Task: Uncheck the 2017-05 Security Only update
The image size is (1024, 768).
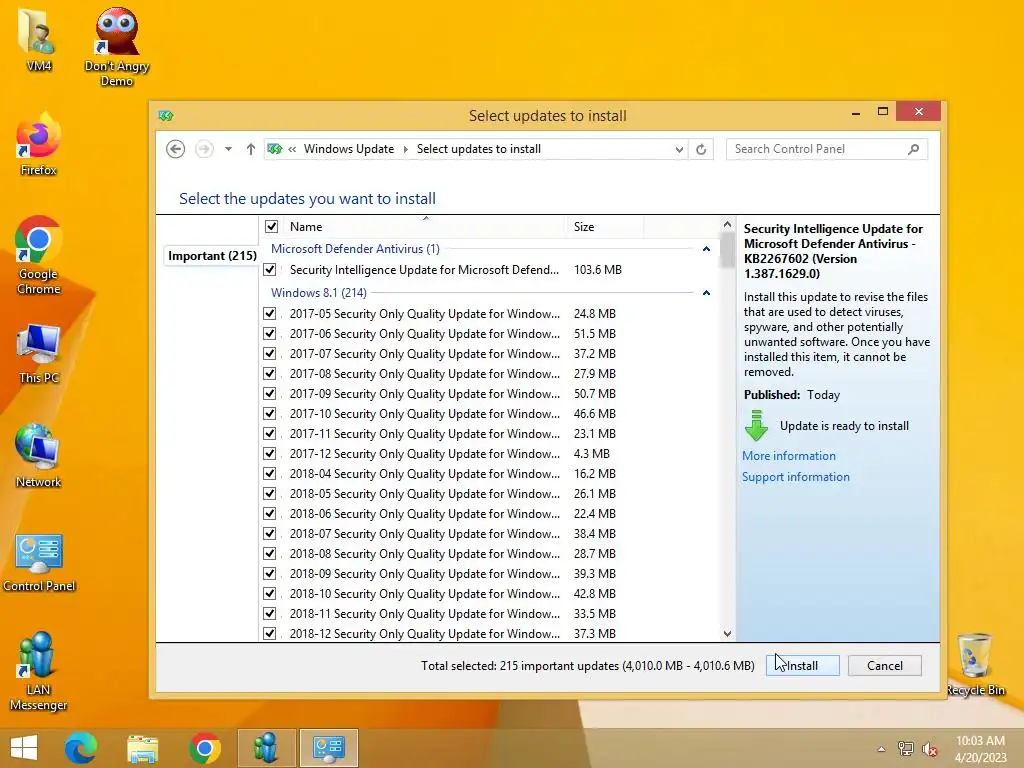Action: point(269,313)
